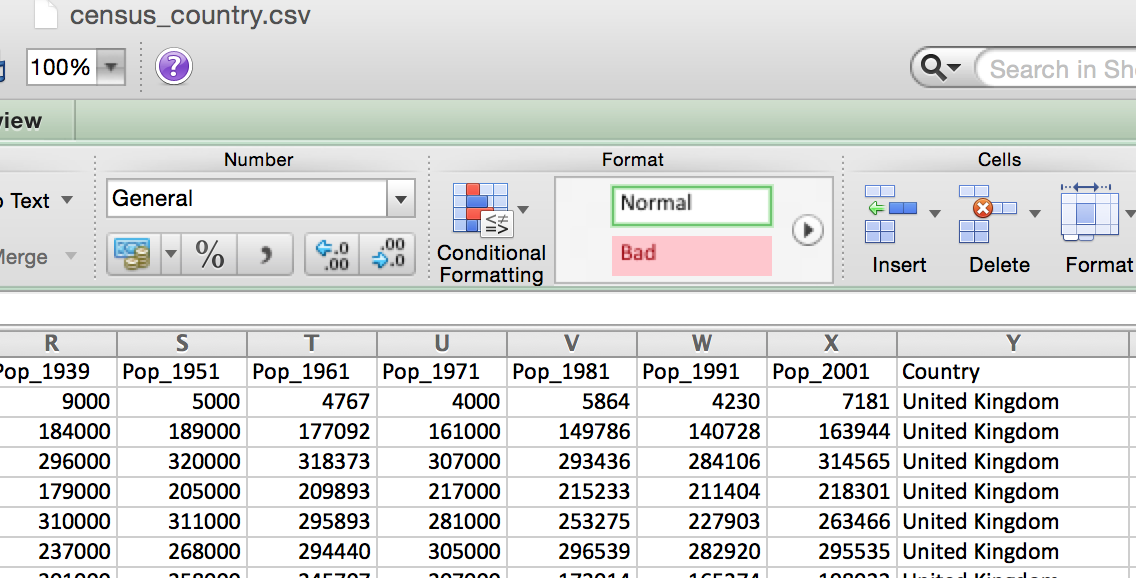
Task: Apply comma thousands separator style
Action: (x=265, y=255)
